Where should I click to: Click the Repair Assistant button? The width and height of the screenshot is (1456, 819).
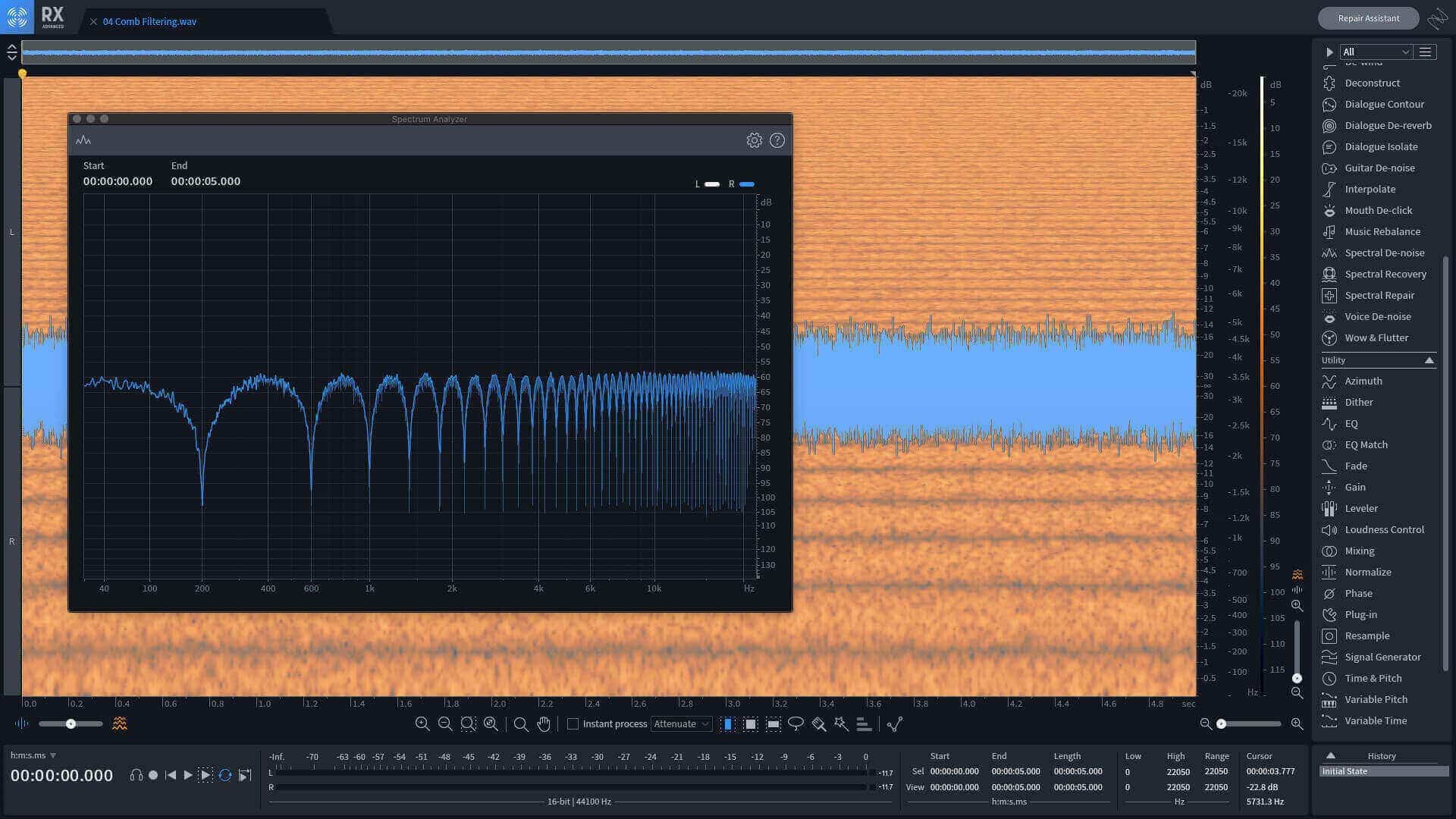tap(1368, 18)
